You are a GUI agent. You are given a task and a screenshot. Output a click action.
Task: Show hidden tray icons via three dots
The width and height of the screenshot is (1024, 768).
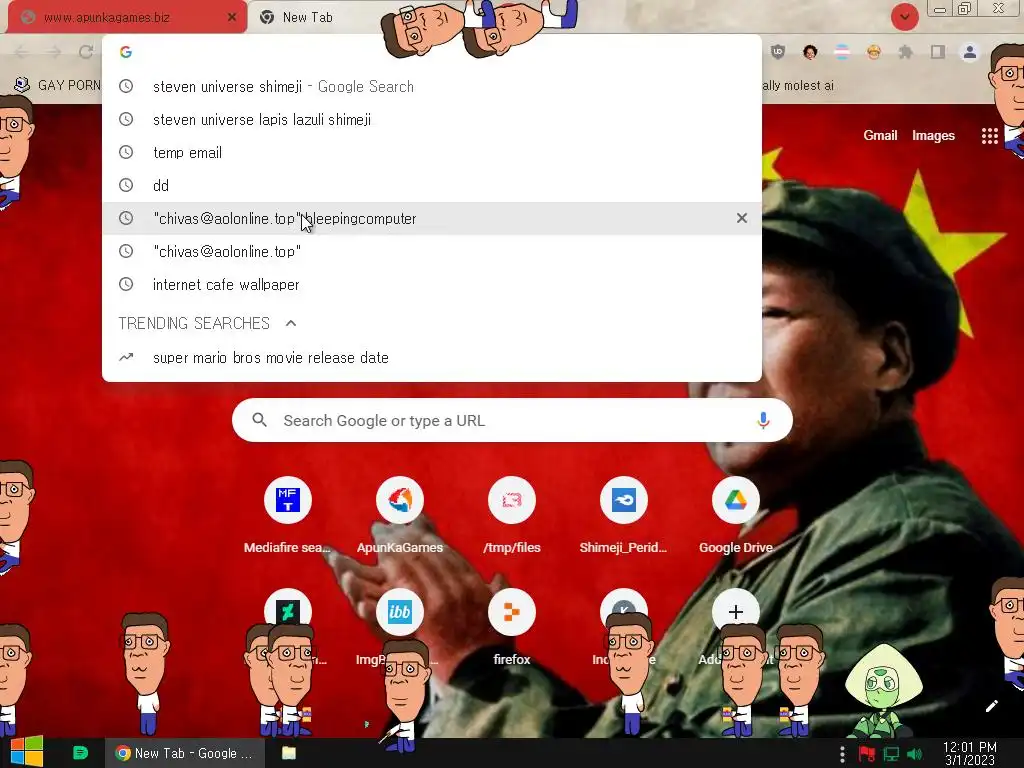point(842,754)
